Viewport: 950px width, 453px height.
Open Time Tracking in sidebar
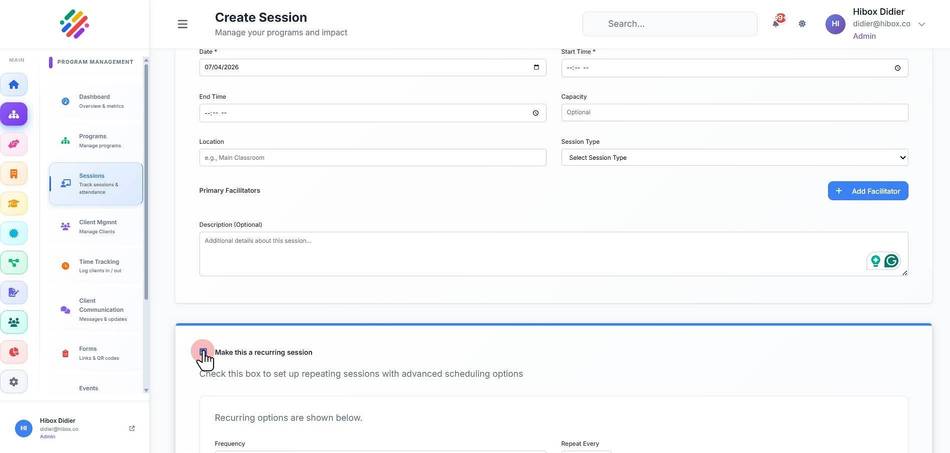point(96,266)
